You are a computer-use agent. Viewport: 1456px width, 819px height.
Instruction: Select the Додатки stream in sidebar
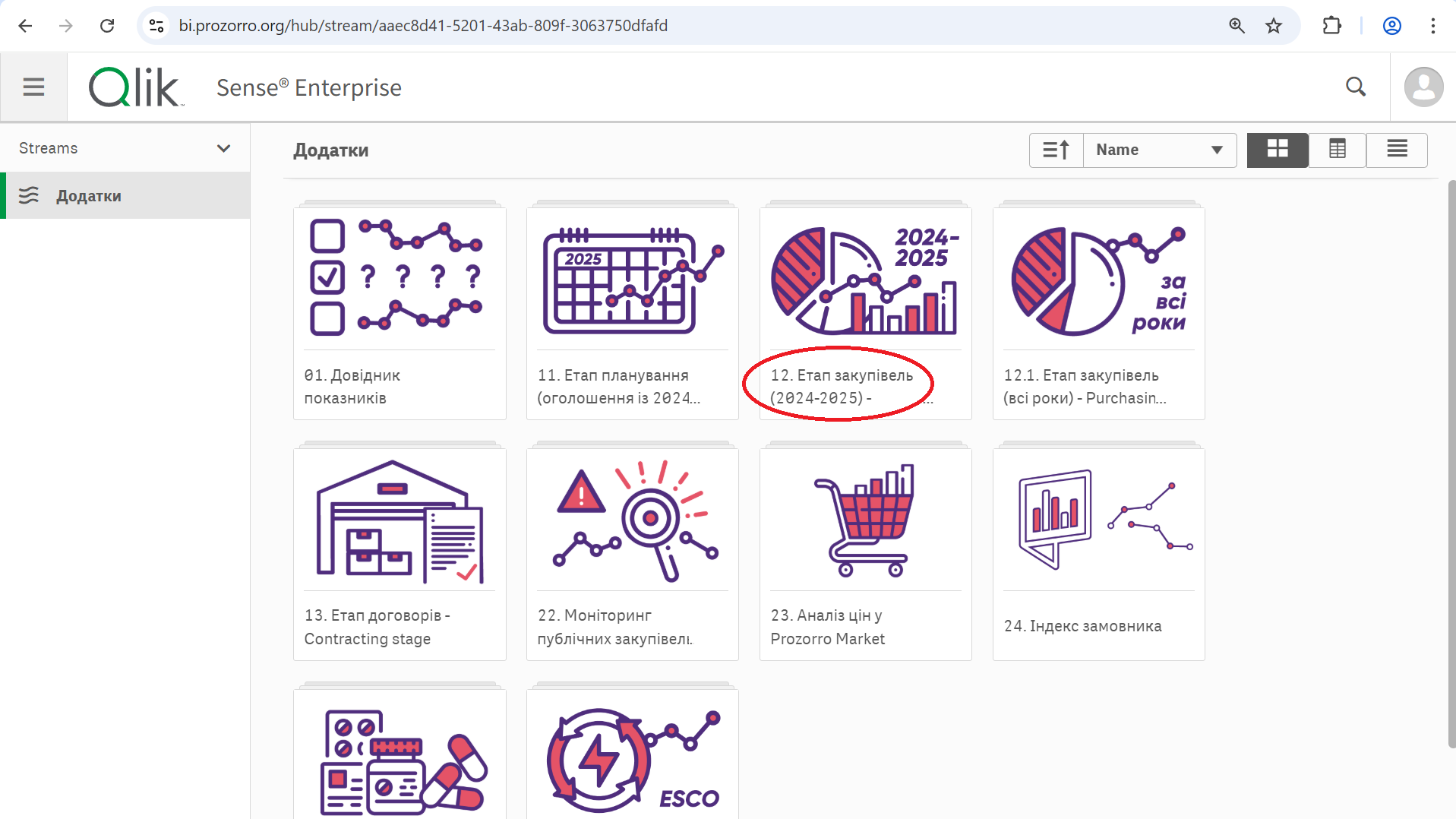(x=89, y=196)
